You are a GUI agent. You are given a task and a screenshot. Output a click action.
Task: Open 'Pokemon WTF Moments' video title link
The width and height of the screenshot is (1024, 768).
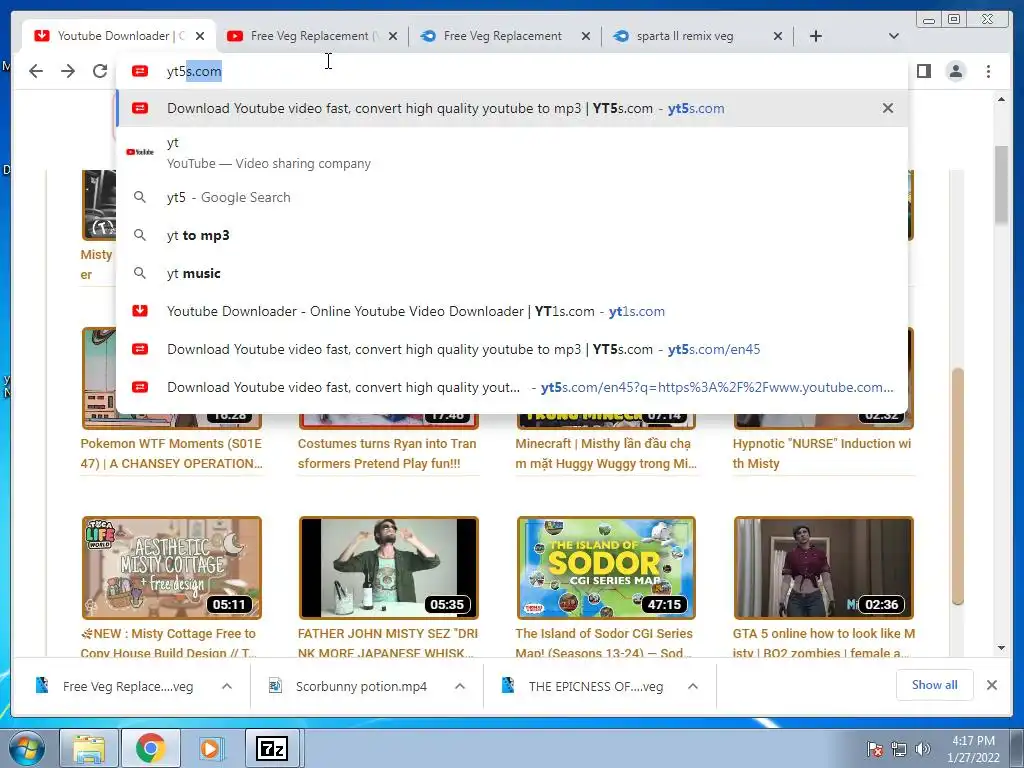tap(171, 453)
